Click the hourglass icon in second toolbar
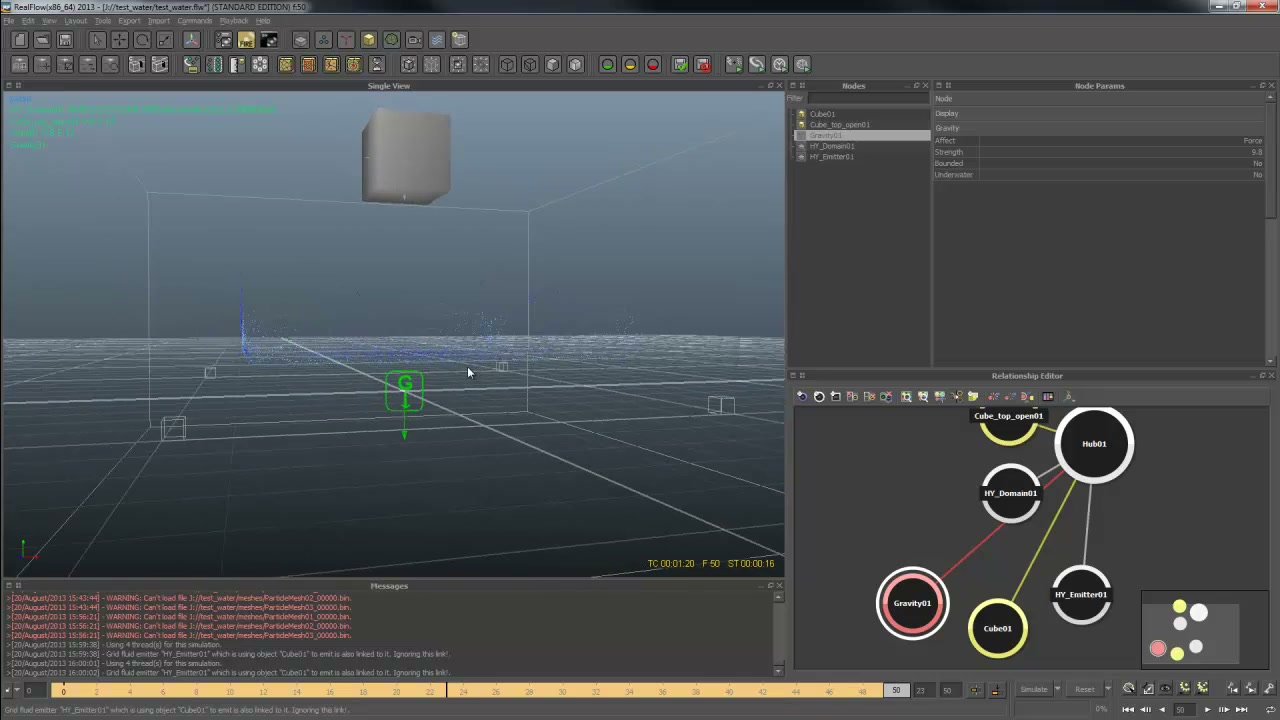The image size is (1280, 720). point(377,65)
